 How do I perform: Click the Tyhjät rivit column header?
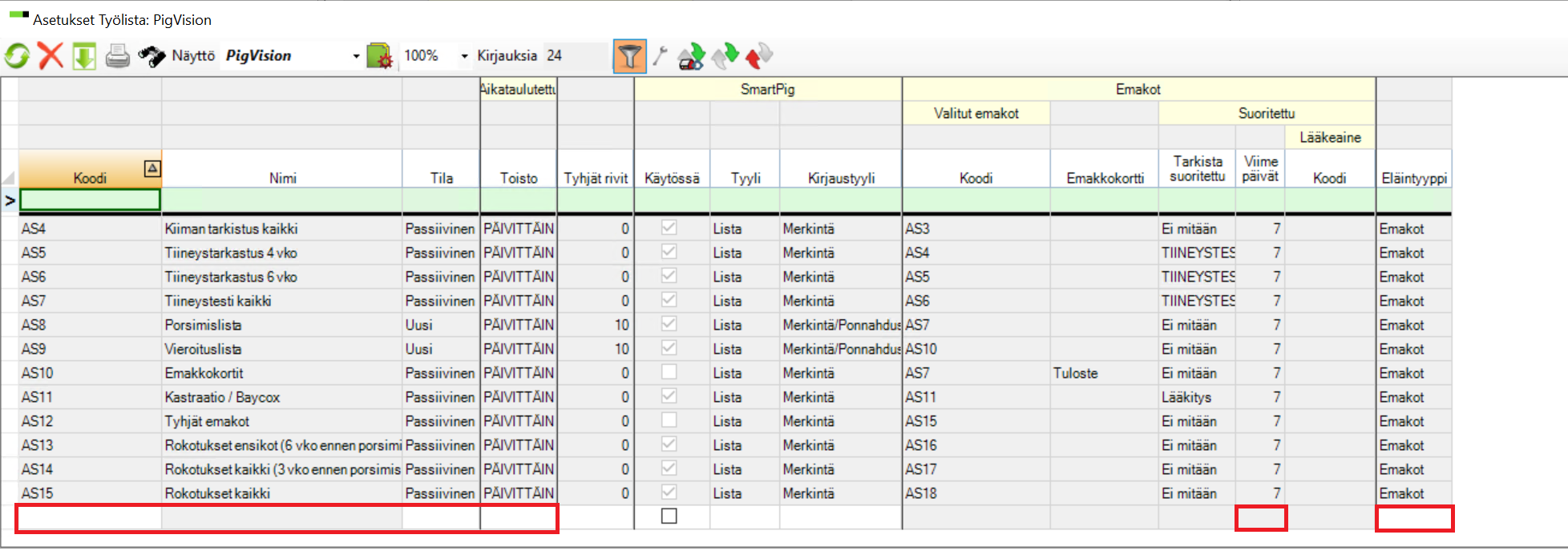pyautogui.click(x=596, y=169)
